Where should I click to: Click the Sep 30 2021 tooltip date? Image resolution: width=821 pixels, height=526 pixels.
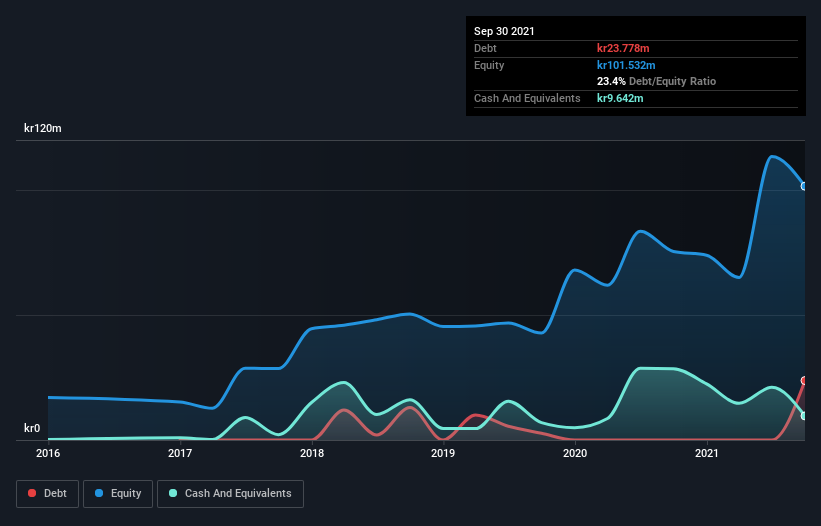point(504,31)
